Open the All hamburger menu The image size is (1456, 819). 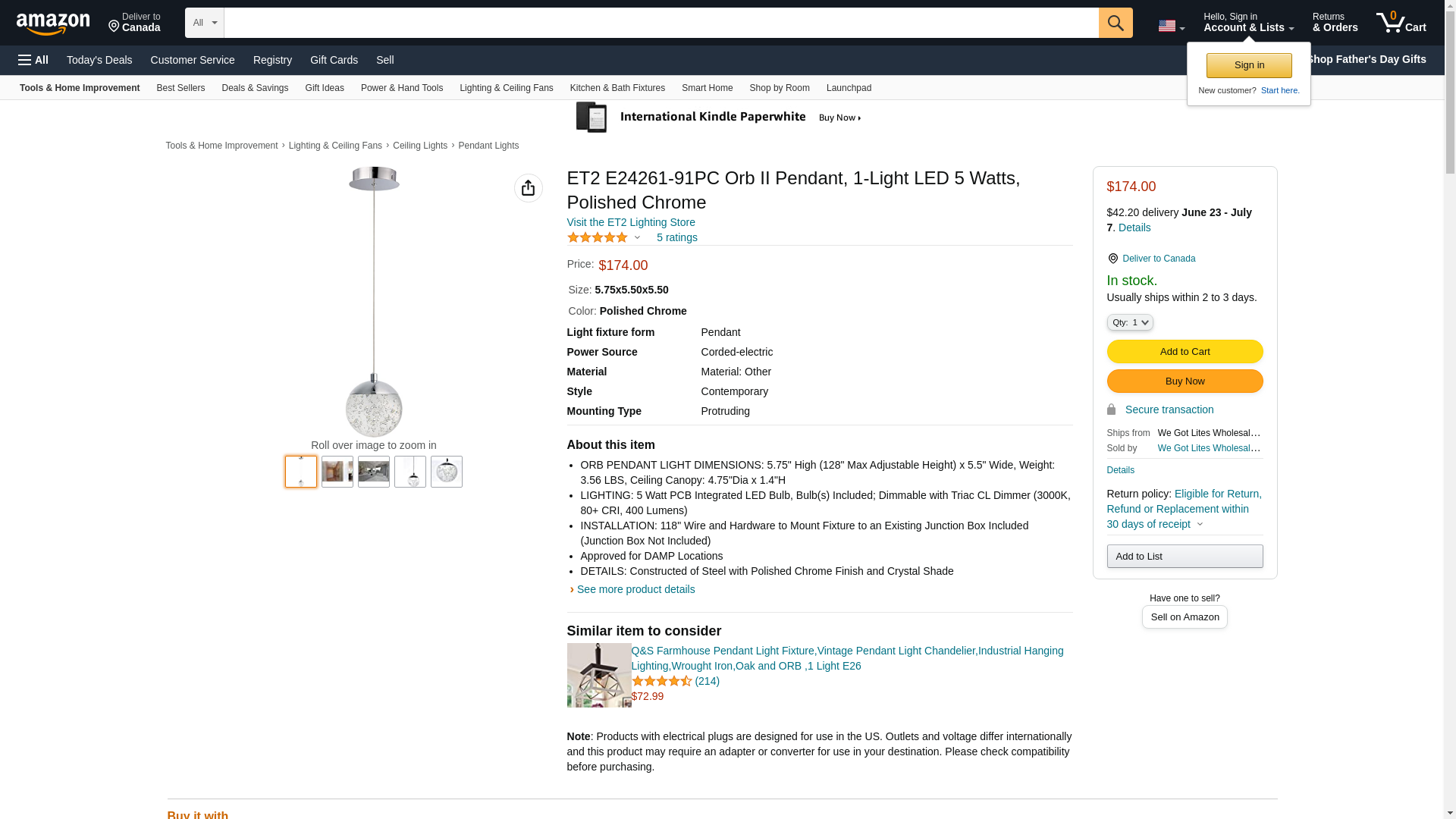pos(33,60)
